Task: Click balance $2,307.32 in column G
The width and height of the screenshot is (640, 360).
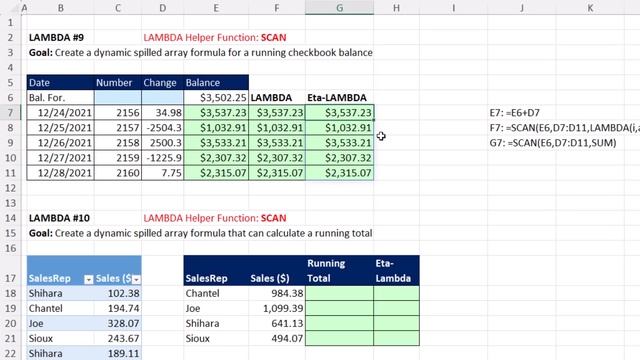Action: (x=339, y=158)
